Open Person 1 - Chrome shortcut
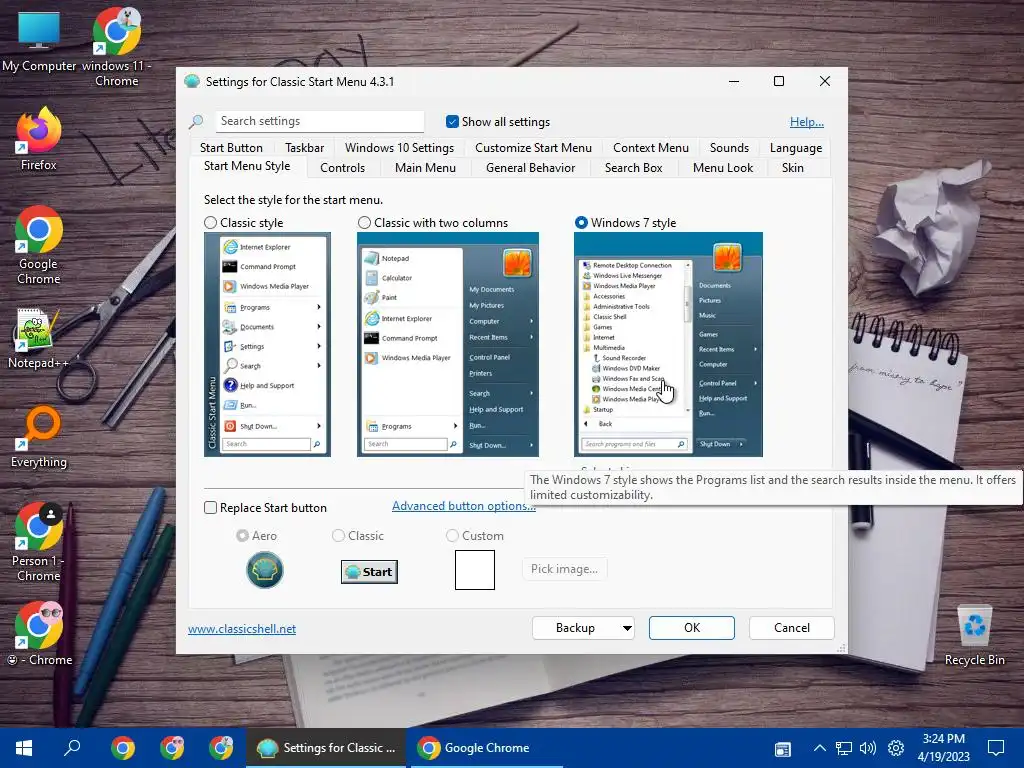Screen dimensions: 1024x768 click(x=39, y=542)
